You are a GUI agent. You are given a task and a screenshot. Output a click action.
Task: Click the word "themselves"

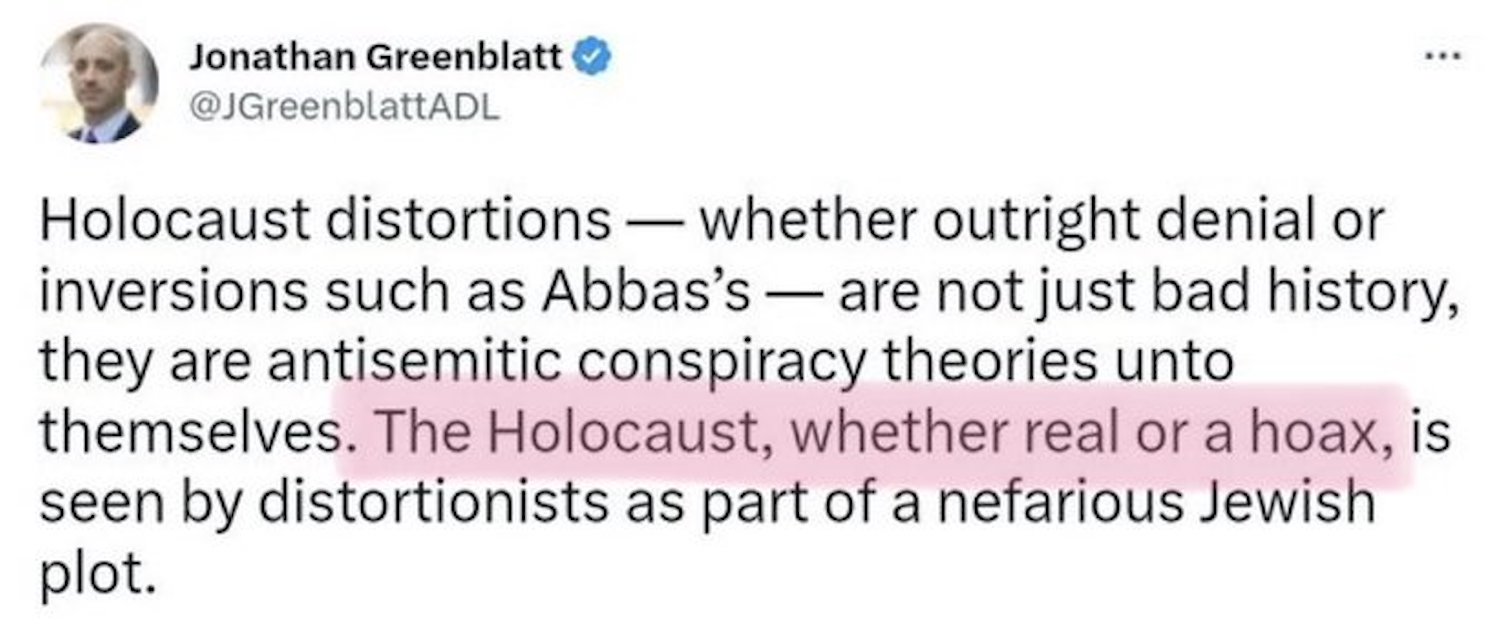190,437
